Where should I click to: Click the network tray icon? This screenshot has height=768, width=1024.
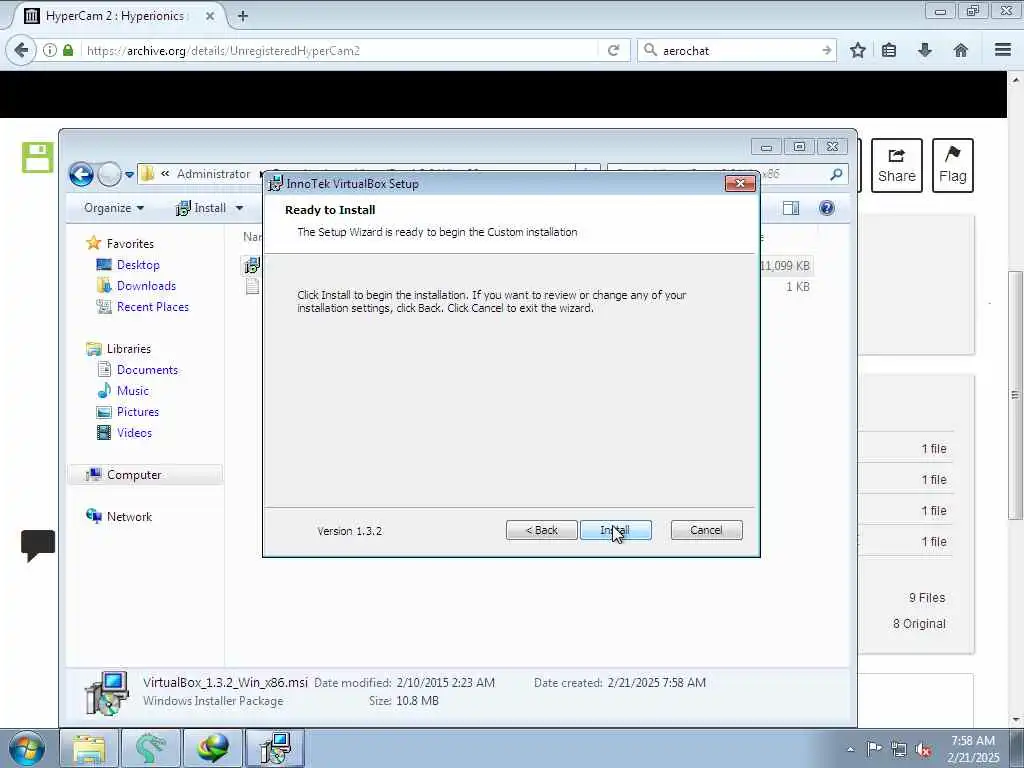[x=899, y=749]
